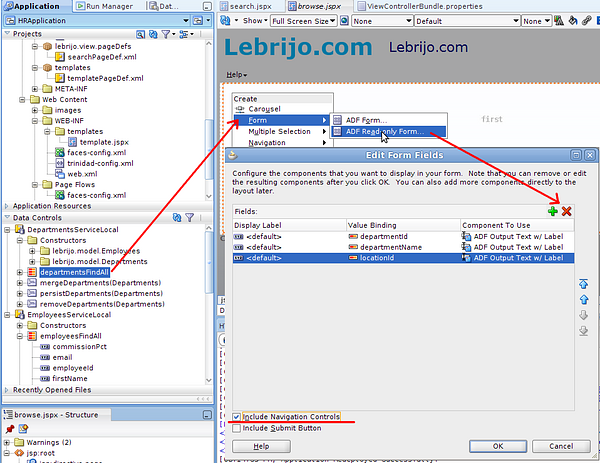Image resolution: width=600 pixels, height=463 pixels.
Task: Enable the Include Submit Button checkbox
Action: [x=236, y=428]
